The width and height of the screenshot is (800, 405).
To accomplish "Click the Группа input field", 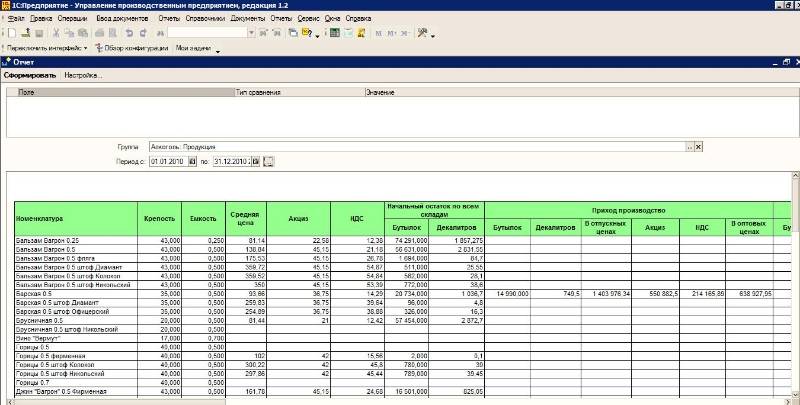I will coord(415,146).
